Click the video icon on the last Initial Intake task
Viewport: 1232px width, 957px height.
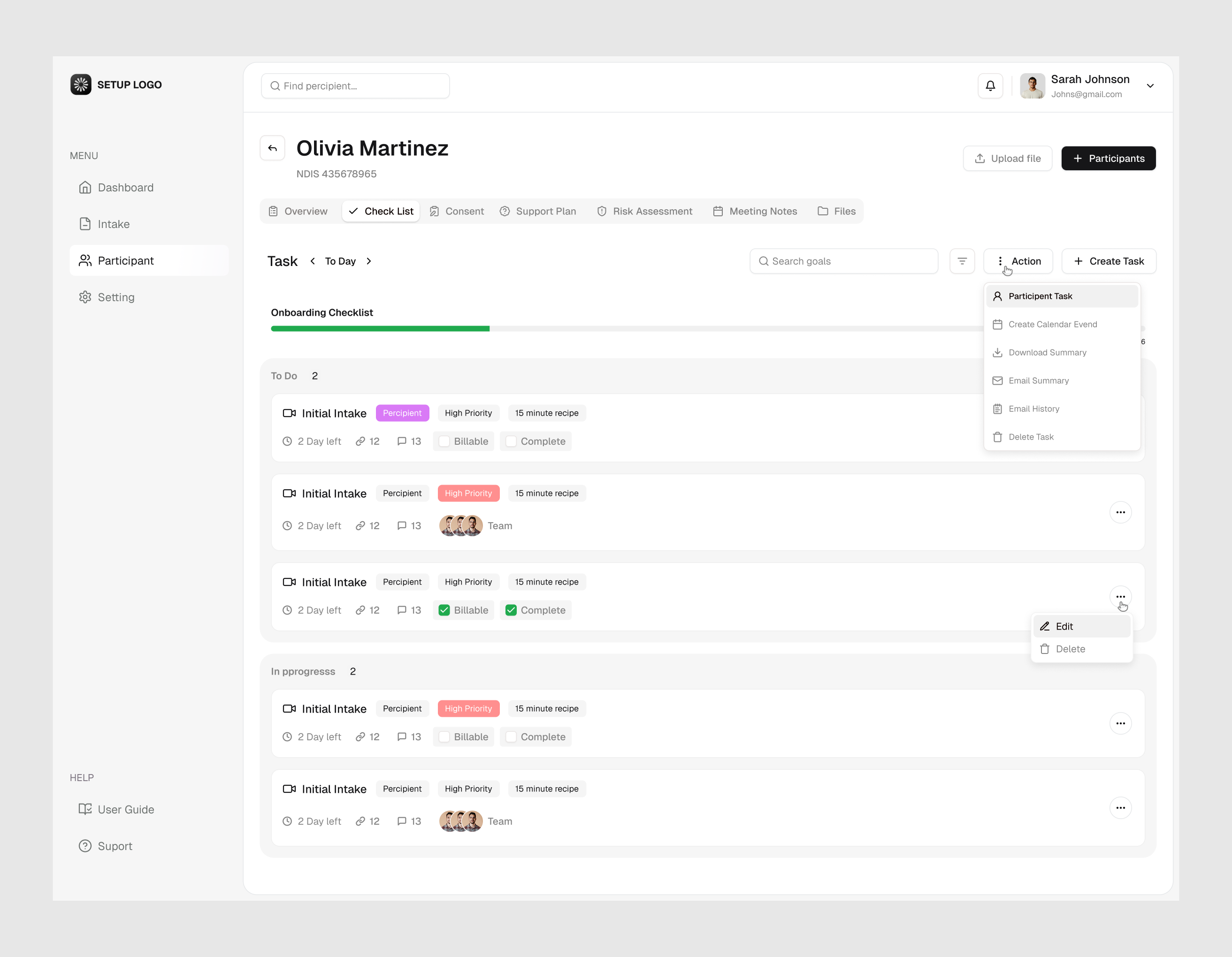[x=289, y=789]
